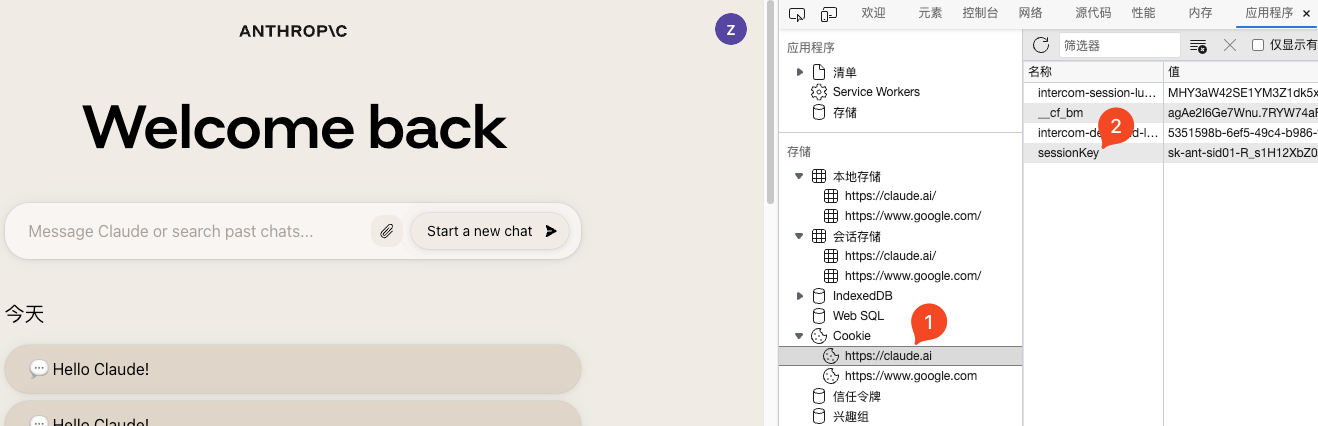The image size is (1318, 426).
Task: Click the delete selected cookie X icon
Action: [1230, 45]
